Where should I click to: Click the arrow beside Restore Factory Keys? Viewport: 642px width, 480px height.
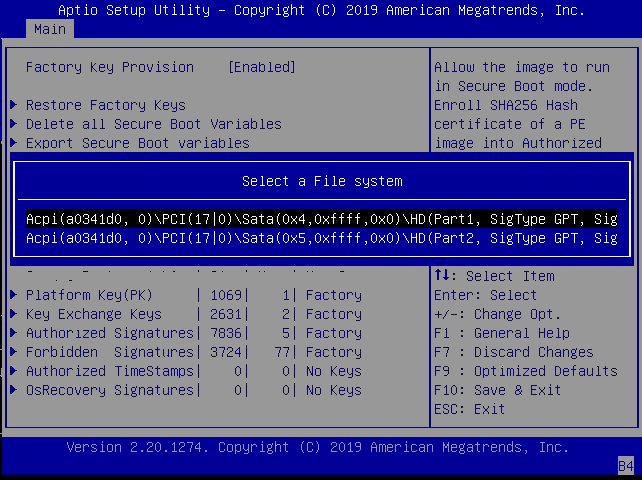coord(14,105)
